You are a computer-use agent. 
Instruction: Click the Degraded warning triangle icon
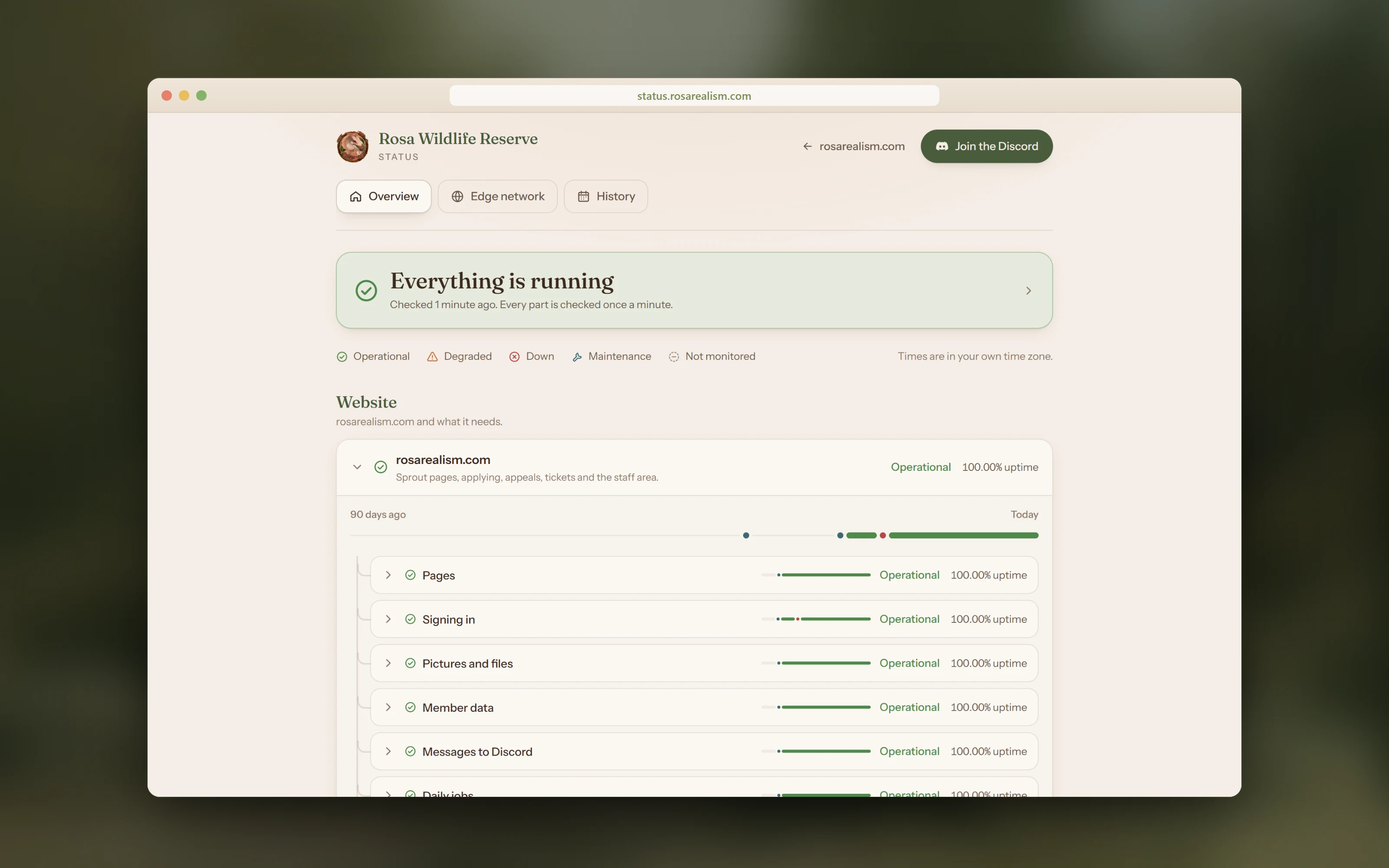click(432, 356)
